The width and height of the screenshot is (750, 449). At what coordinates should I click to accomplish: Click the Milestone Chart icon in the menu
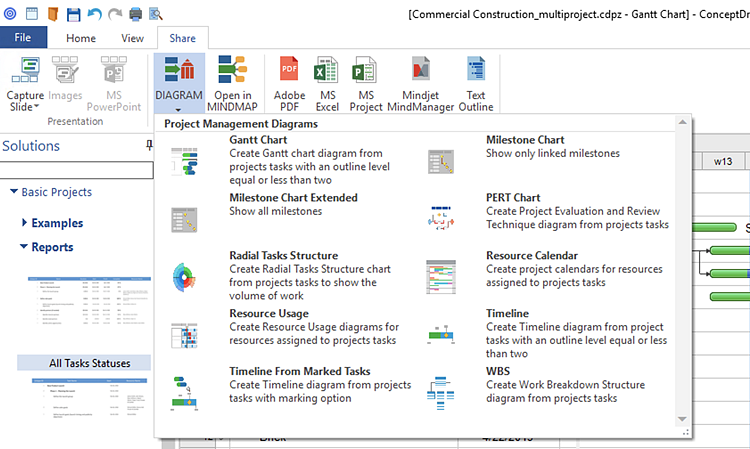tap(441, 162)
